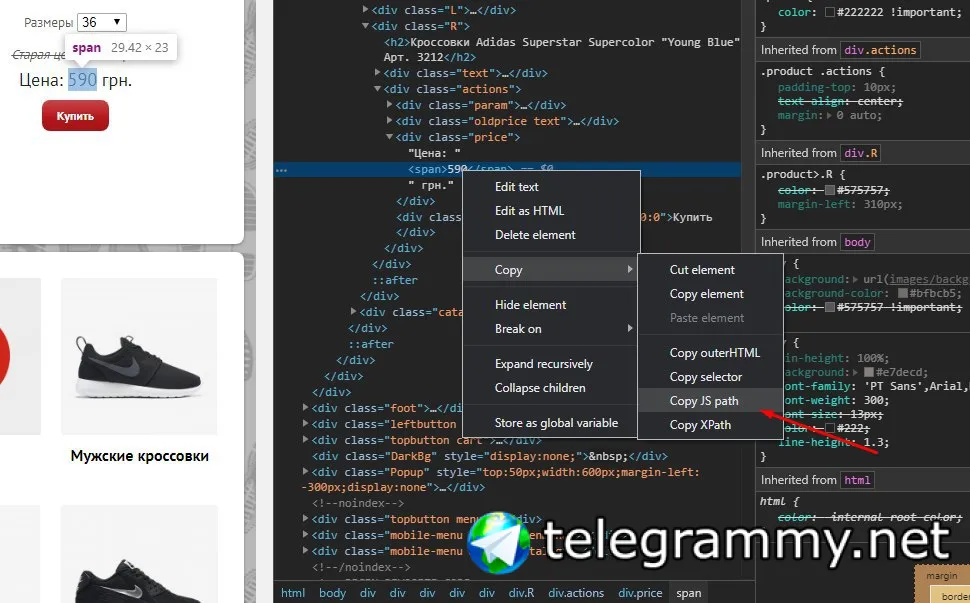Select Copy selector in submenu

point(710,377)
